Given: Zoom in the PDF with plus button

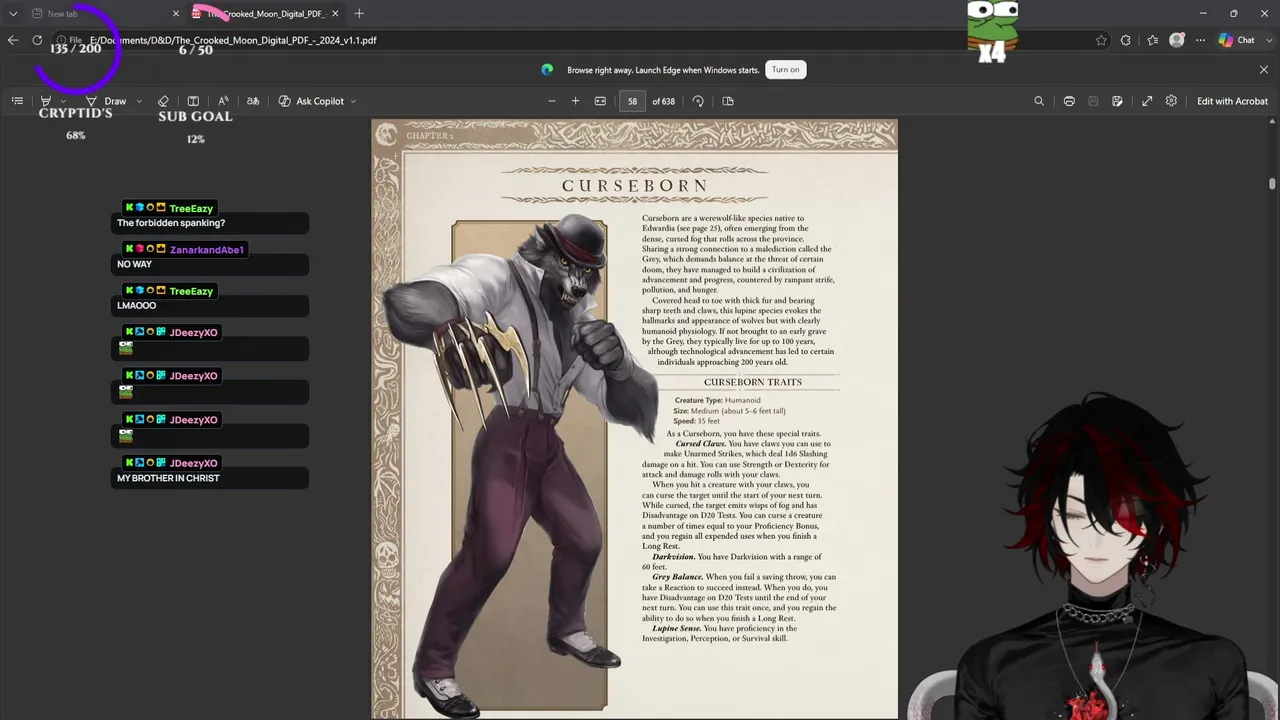Looking at the screenshot, I should tap(575, 101).
